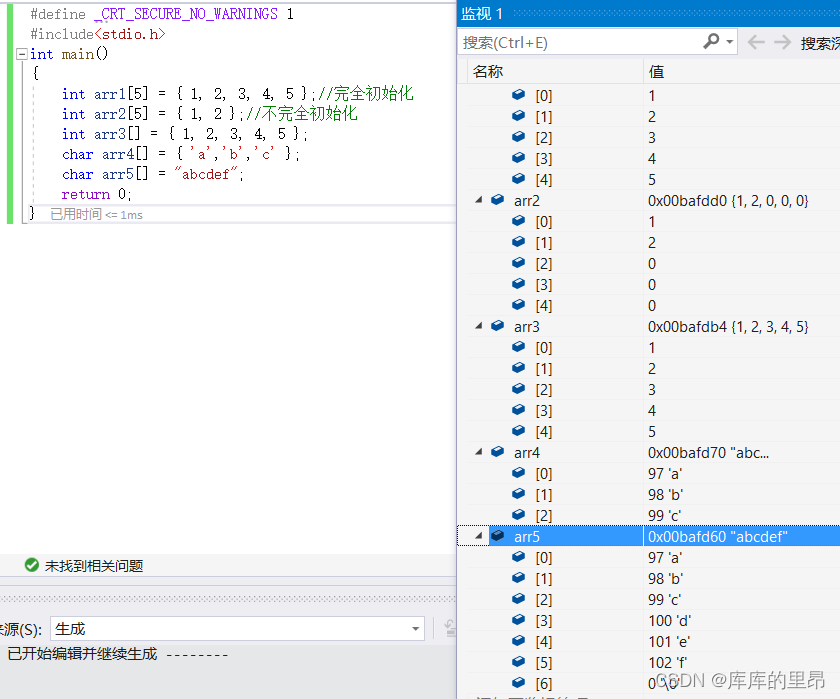Click the cube icon of arr5 element [5]
This screenshot has height=699, width=840.
pyautogui.click(x=519, y=662)
